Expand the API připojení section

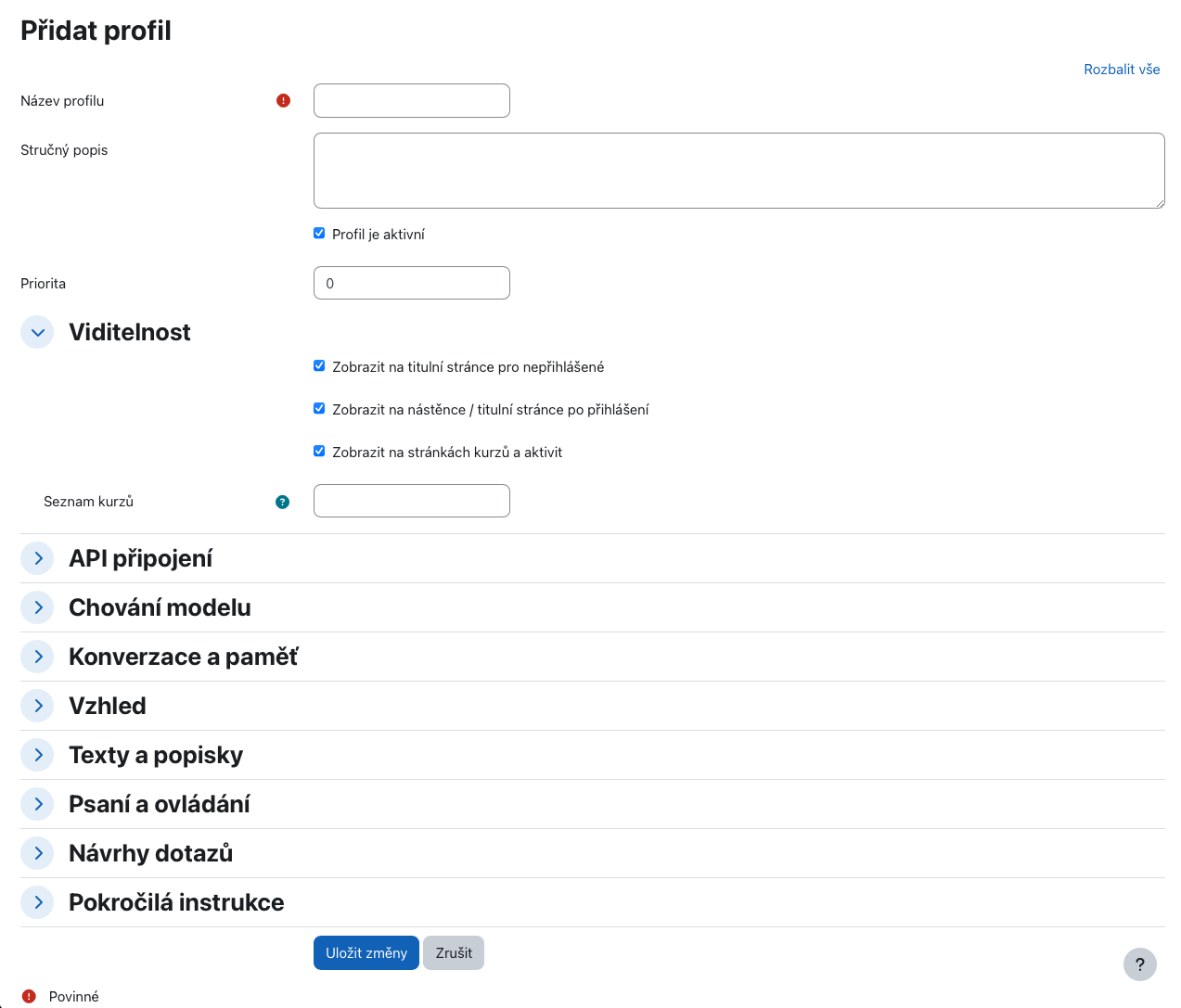pyautogui.click(x=38, y=558)
